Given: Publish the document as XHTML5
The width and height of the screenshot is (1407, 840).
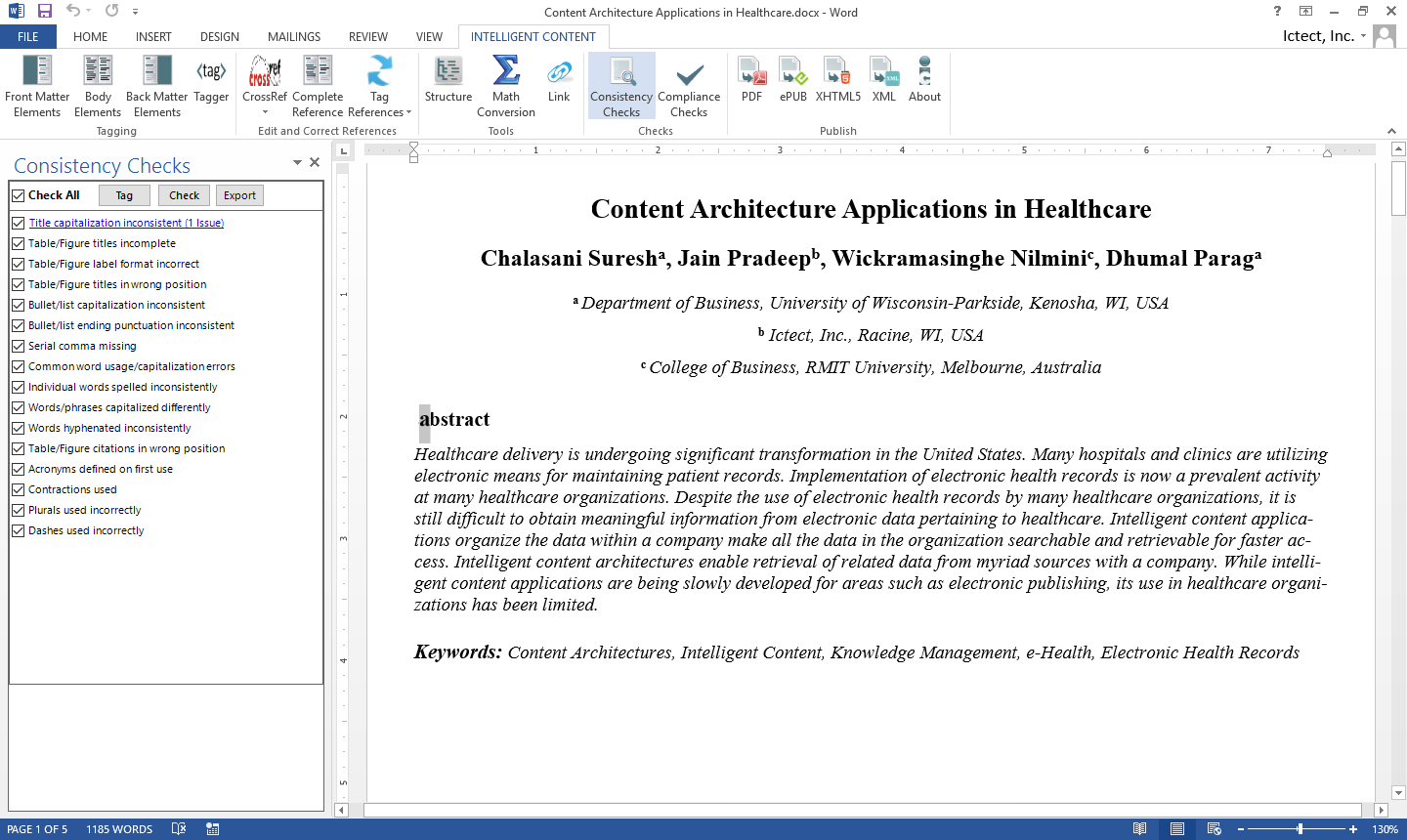Looking at the screenshot, I should tap(838, 80).
